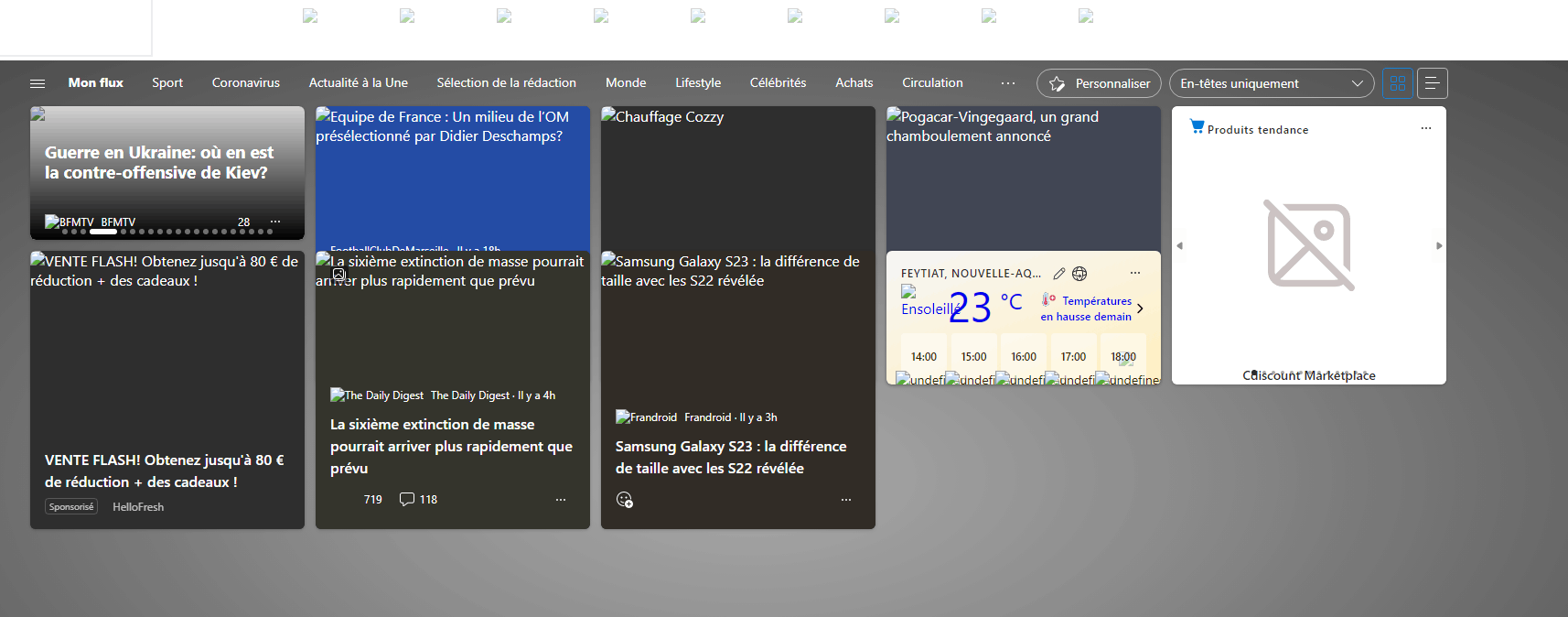Viewport: 1568px width, 617px height.
Task: Open the Chauffage Cozzy card
Action: 738,179
